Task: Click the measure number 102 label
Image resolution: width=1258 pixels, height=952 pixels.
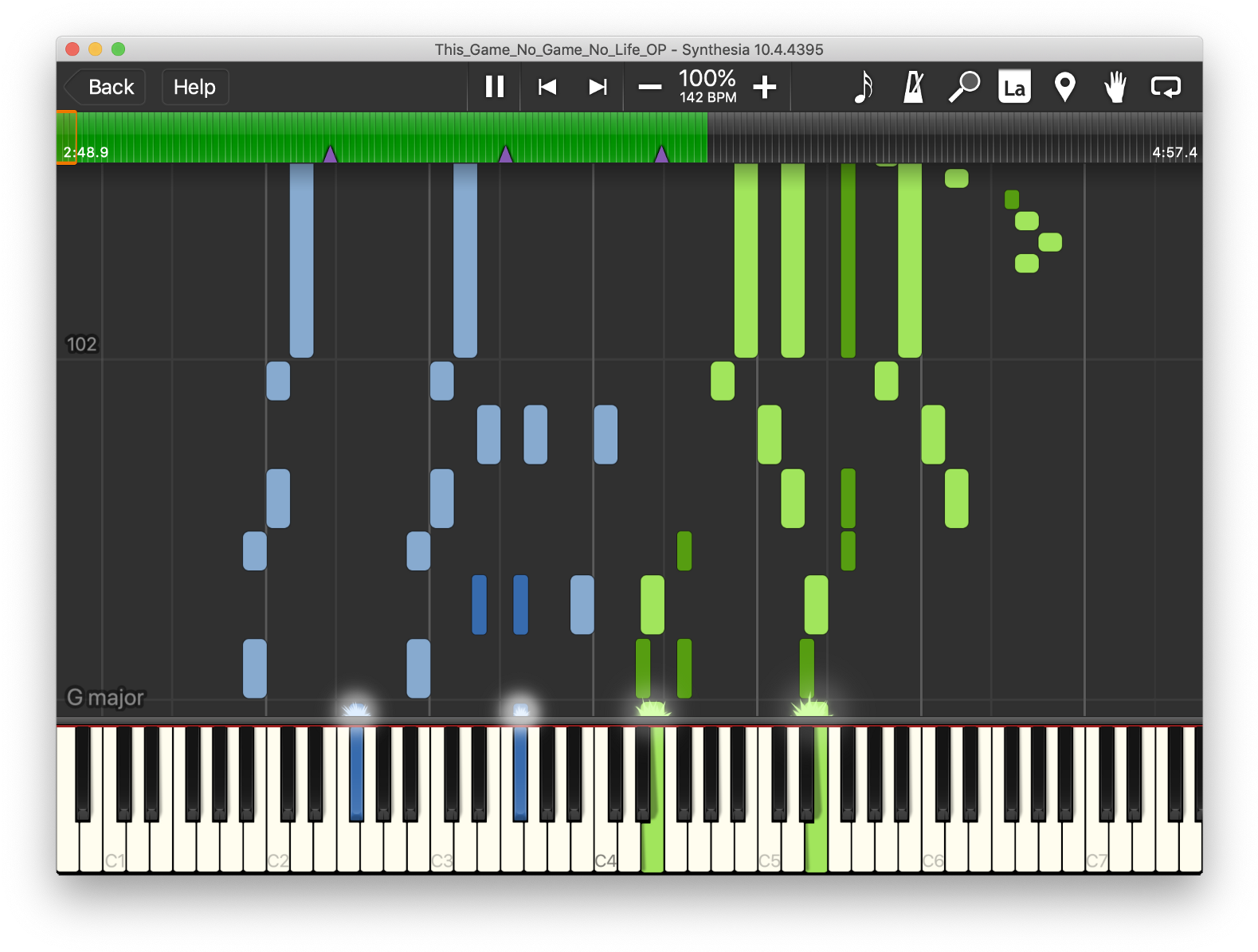Action: [81, 344]
